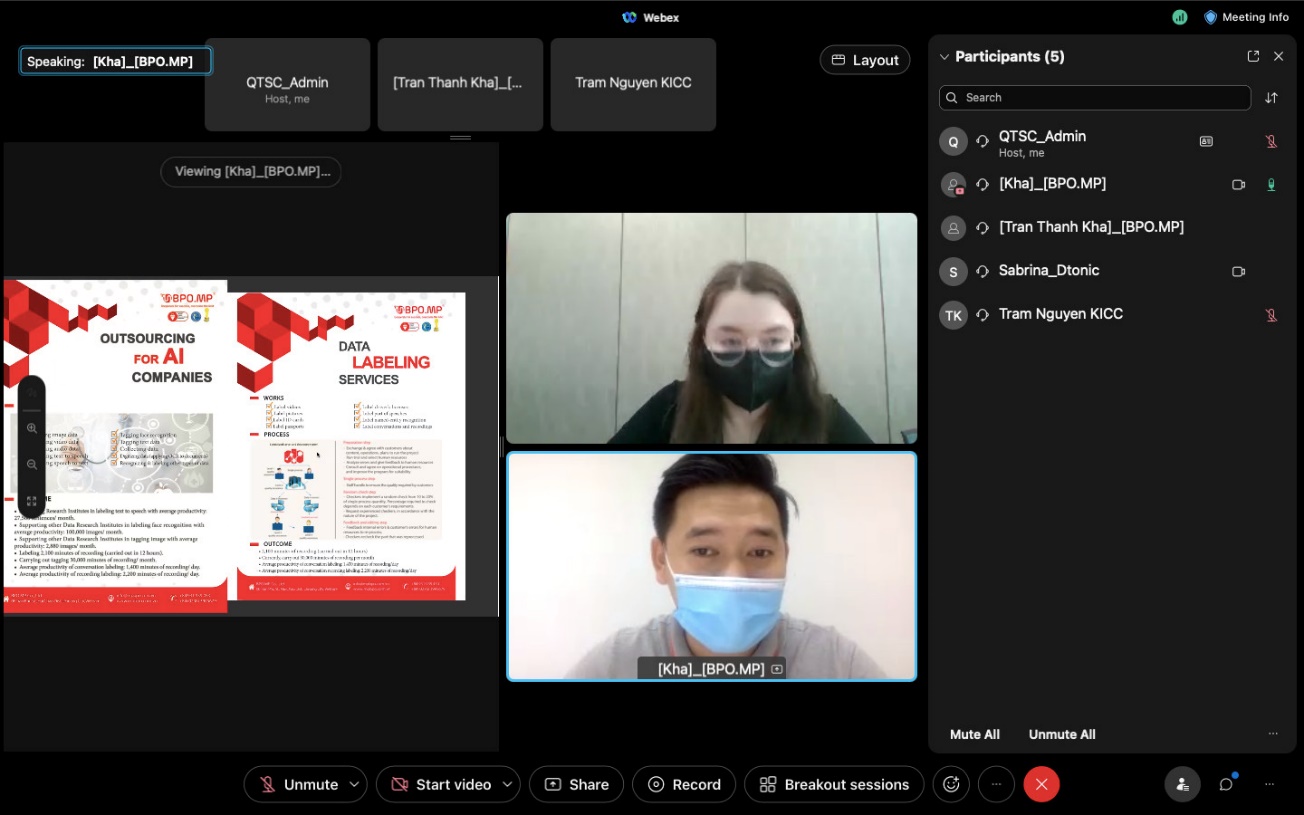1304x815 pixels.
Task: Open panel options at bottom right
Action: coord(1270,785)
